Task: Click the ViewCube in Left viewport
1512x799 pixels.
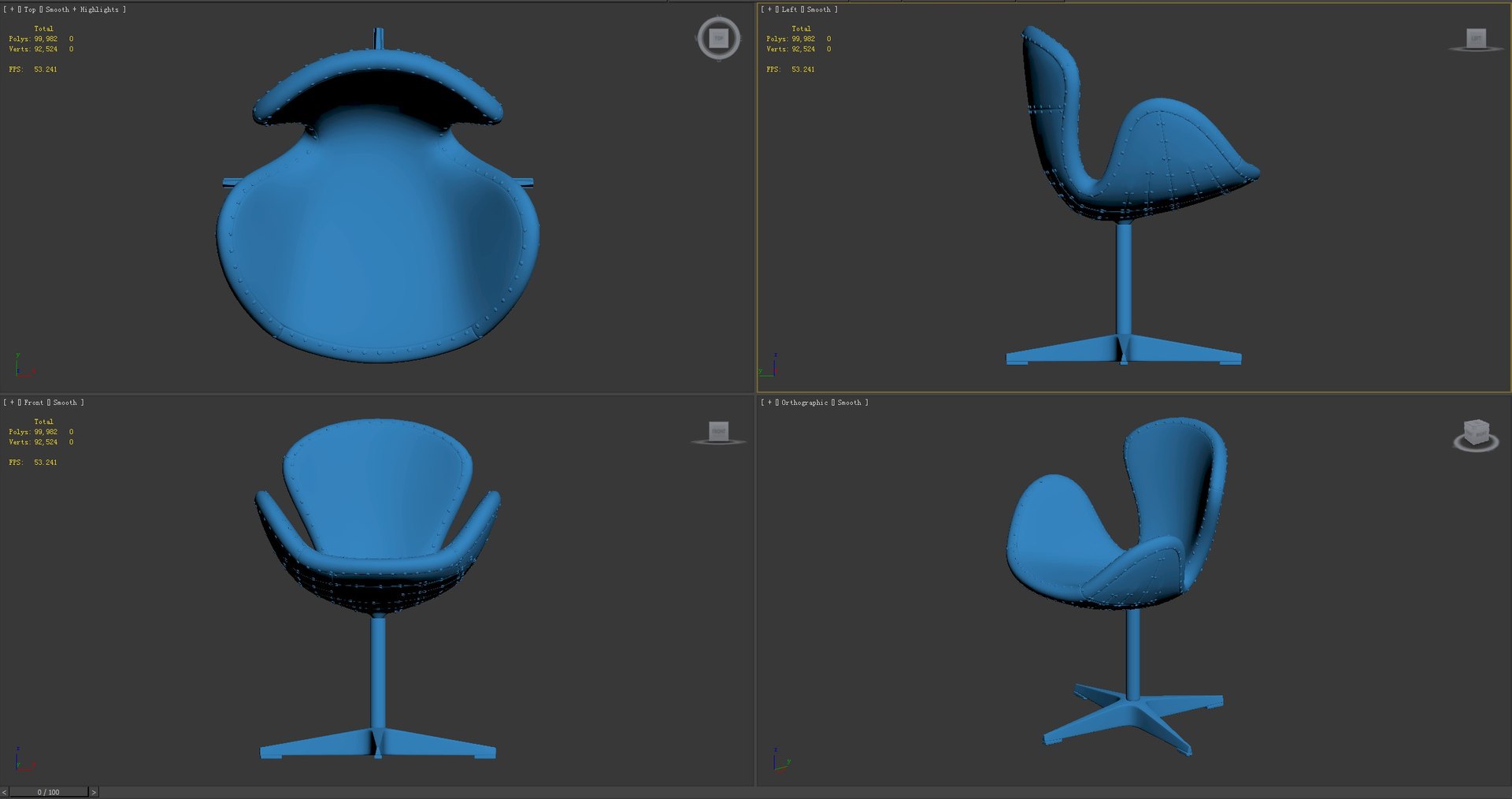Action: point(1476,39)
